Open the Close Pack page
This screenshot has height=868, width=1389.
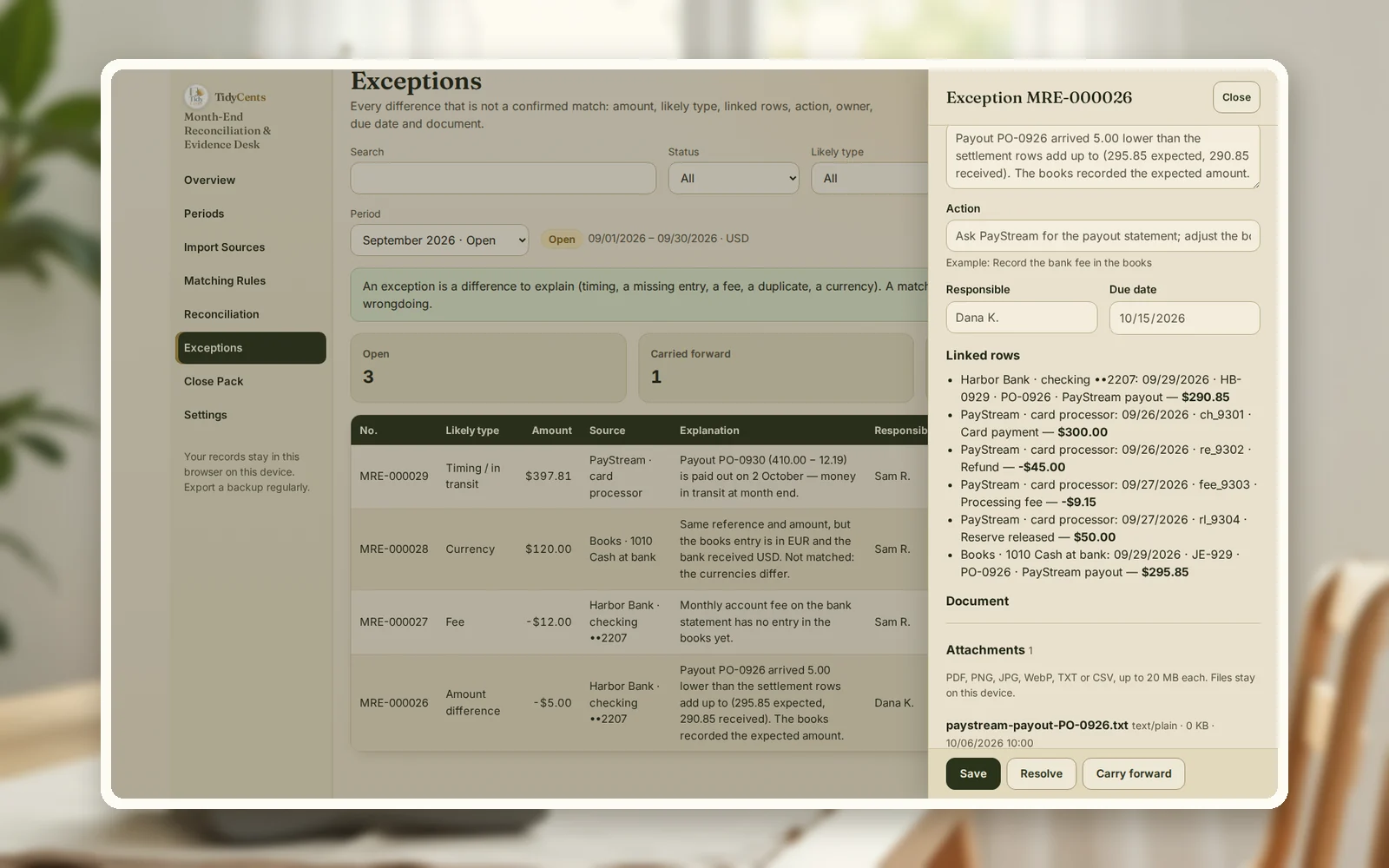click(251, 382)
